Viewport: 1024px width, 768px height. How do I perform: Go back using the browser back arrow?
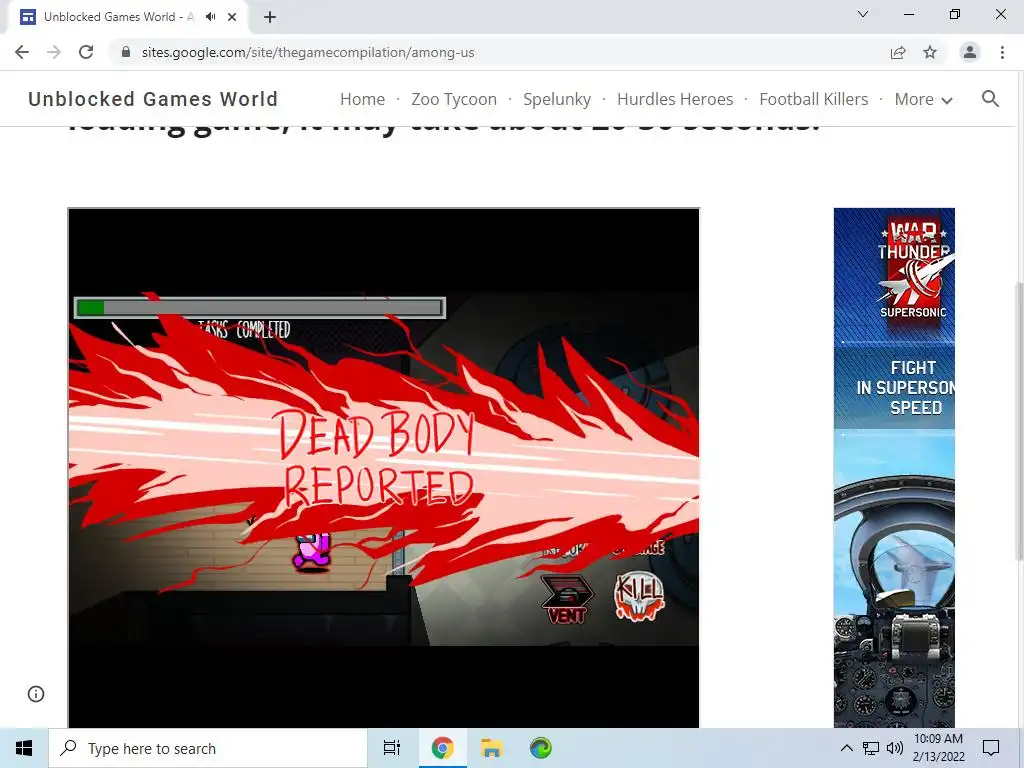22,52
